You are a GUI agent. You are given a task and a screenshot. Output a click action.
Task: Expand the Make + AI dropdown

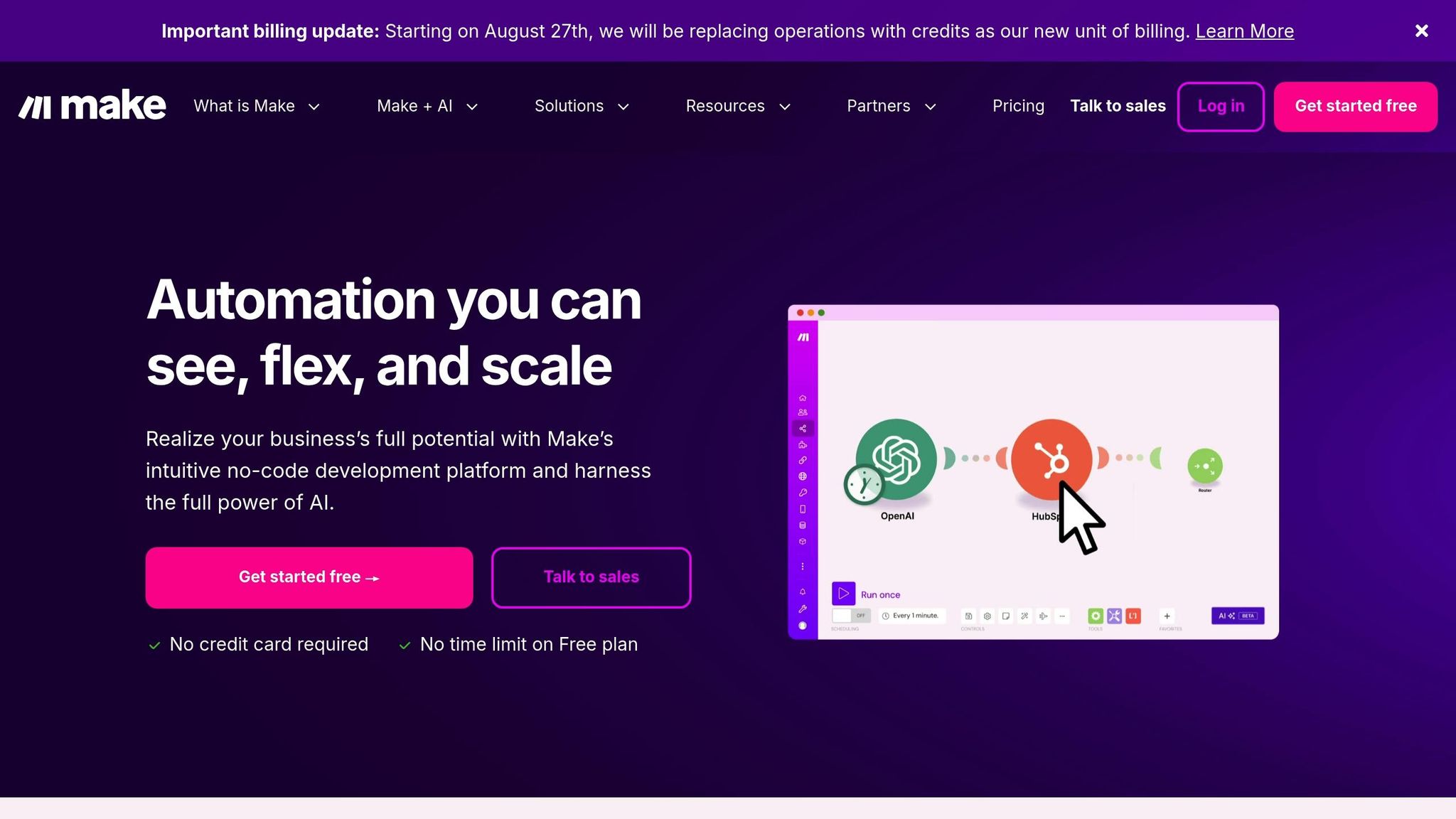tap(427, 106)
